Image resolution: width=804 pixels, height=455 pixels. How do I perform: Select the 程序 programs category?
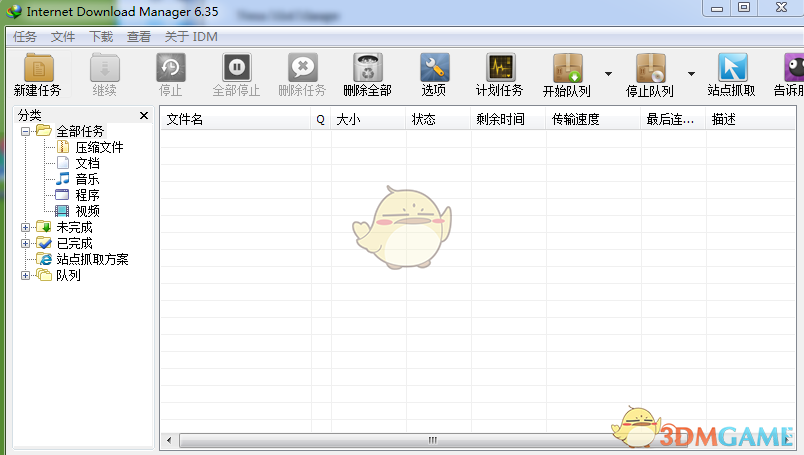87,195
